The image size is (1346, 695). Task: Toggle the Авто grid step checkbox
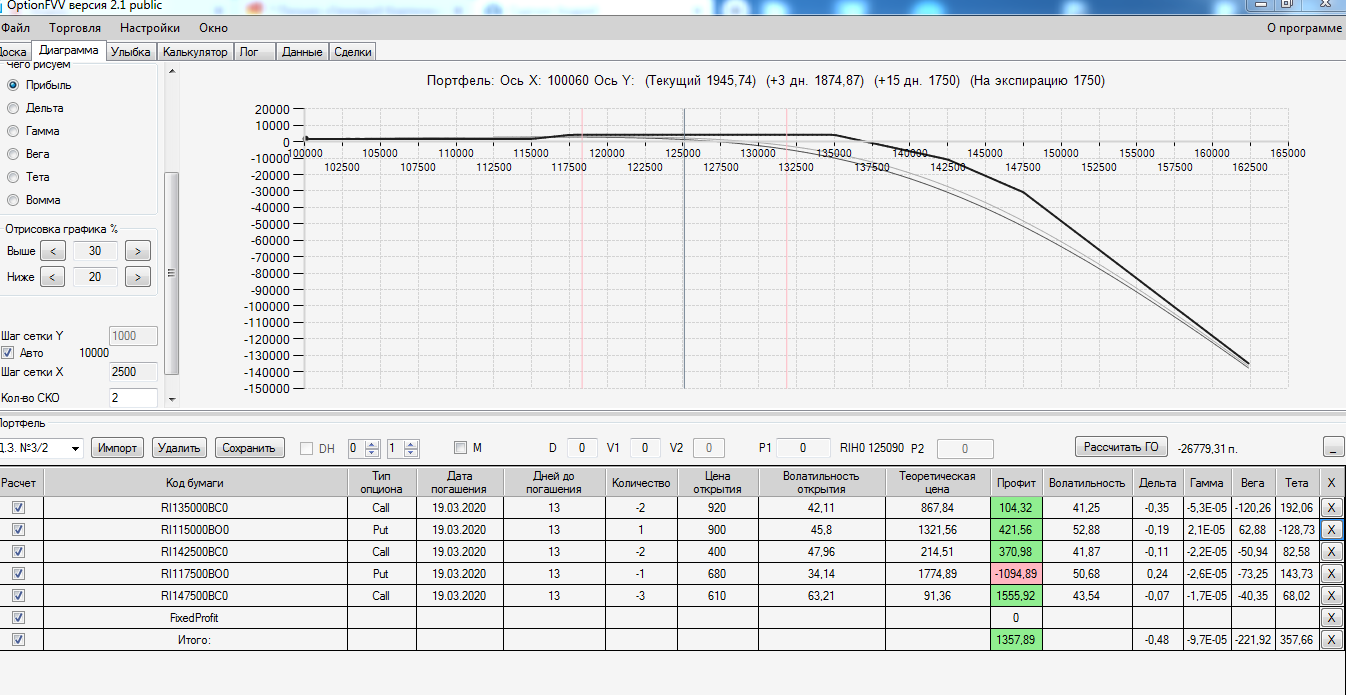pos(8,353)
